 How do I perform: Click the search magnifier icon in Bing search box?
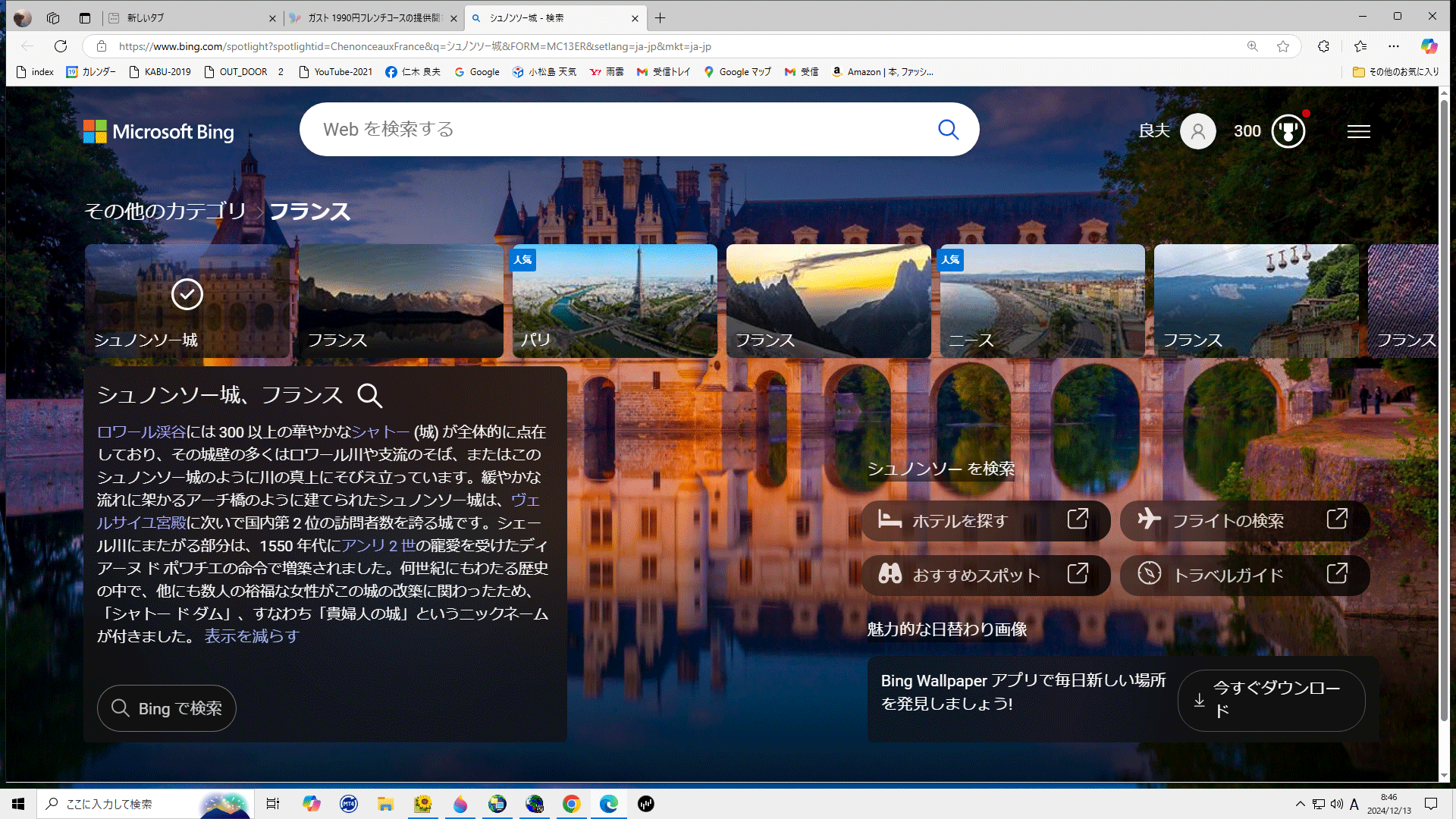[948, 130]
